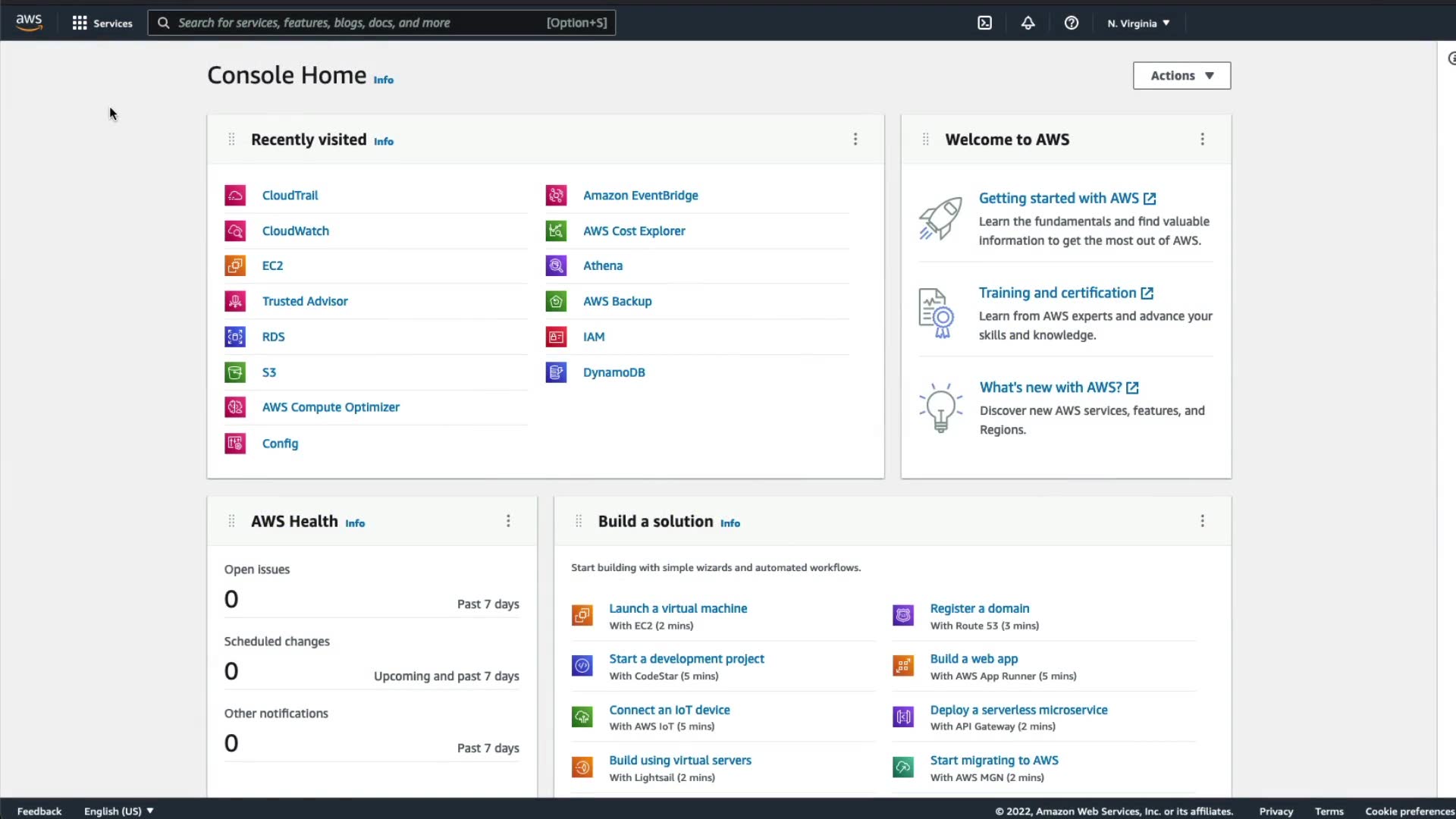Open Recently visited widget options menu
The image size is (1456, 819).
coord(855,140)
